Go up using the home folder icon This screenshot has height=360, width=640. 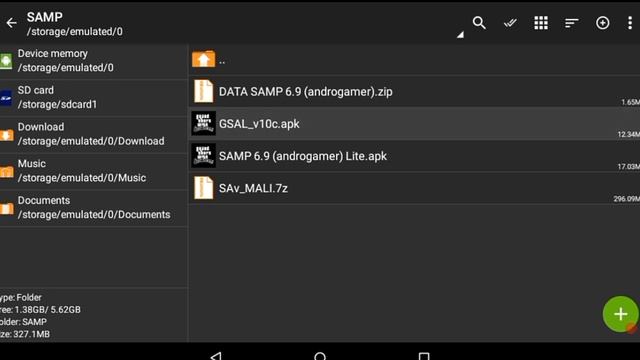pyautogui.click(x=203, y=60)
